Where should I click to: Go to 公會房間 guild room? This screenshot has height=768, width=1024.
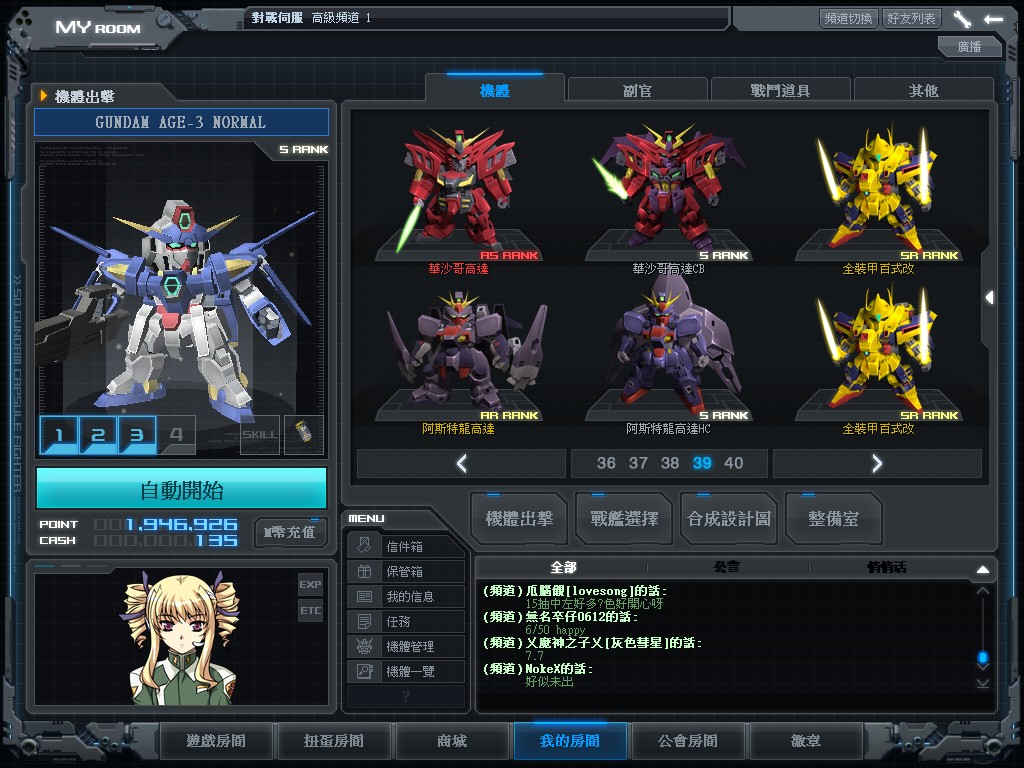coord(688,741)
